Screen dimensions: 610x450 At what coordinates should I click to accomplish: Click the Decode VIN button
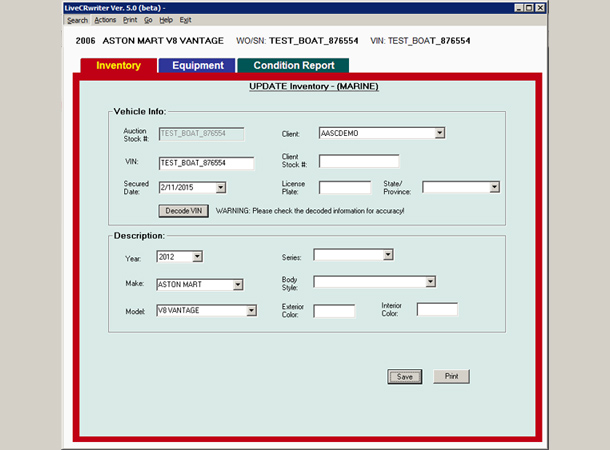[184, 211]
